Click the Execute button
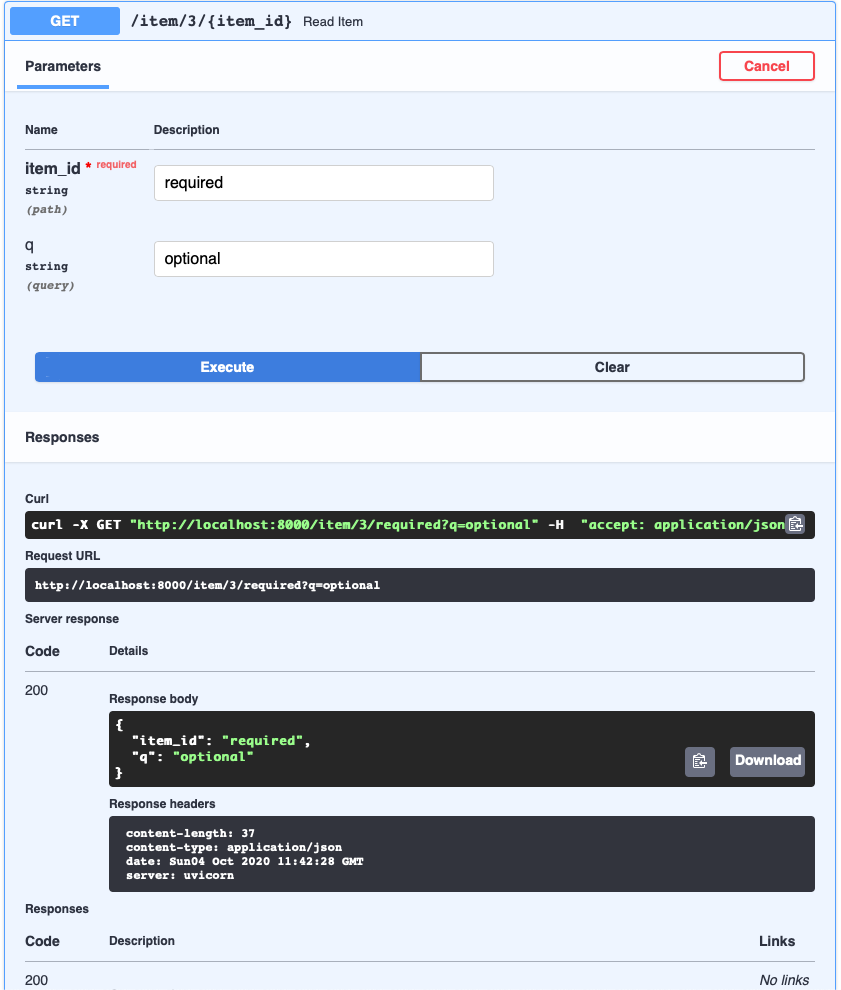Screen dimensions: 841x990 [227, 367]
